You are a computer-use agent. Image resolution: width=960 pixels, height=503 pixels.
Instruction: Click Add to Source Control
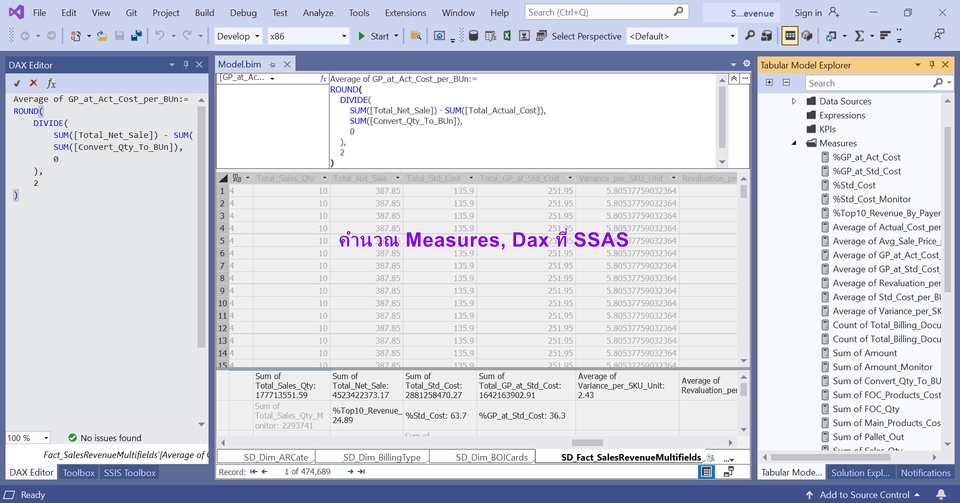tap(864, 494)
